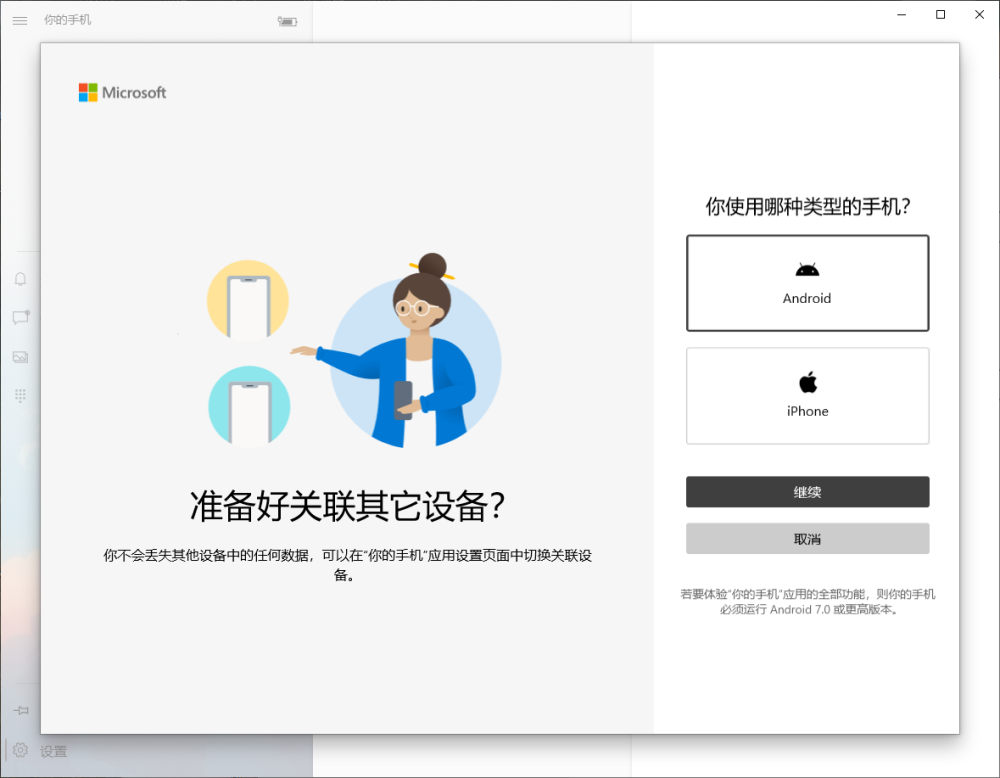Open 设置 settings gear icon
1000x778 pixels.
point(20,751)
